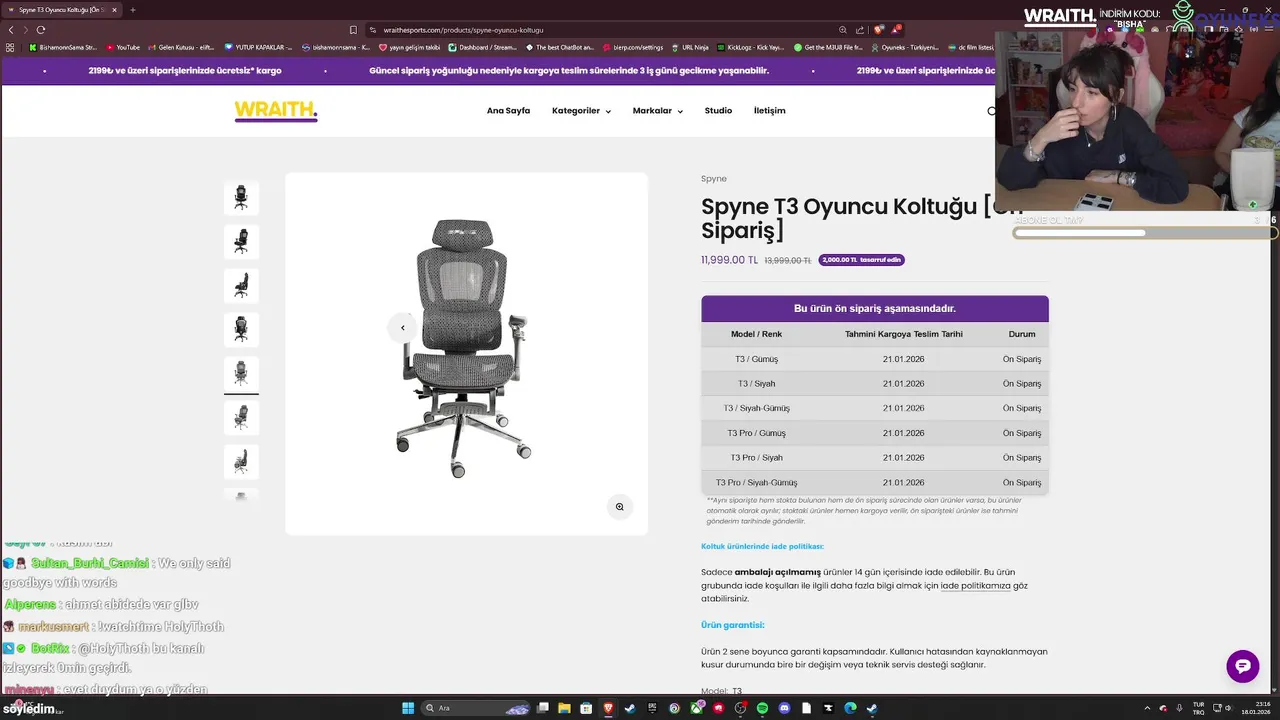Open File Explorer from the taskbar
This screenshot has width=1280, height=720.
click(564, 708)
